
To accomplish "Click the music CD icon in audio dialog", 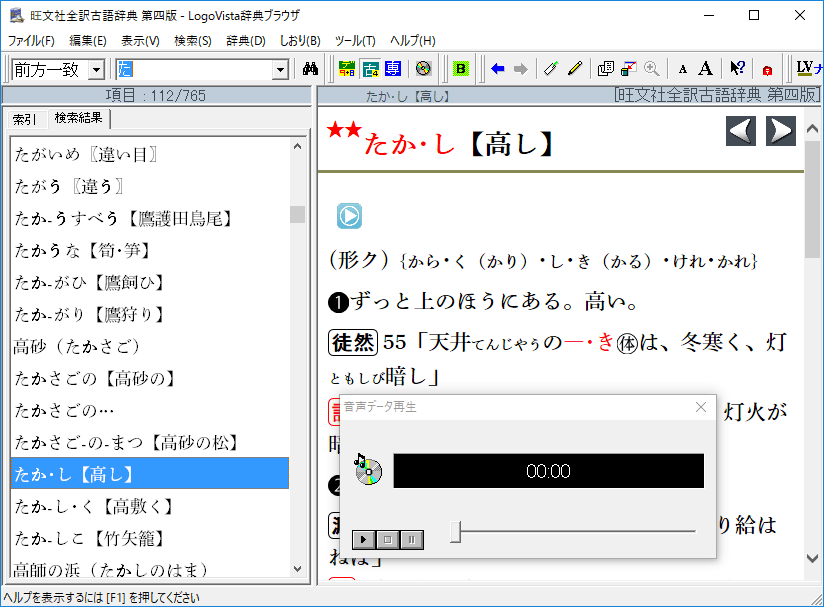I will (368, 469).
